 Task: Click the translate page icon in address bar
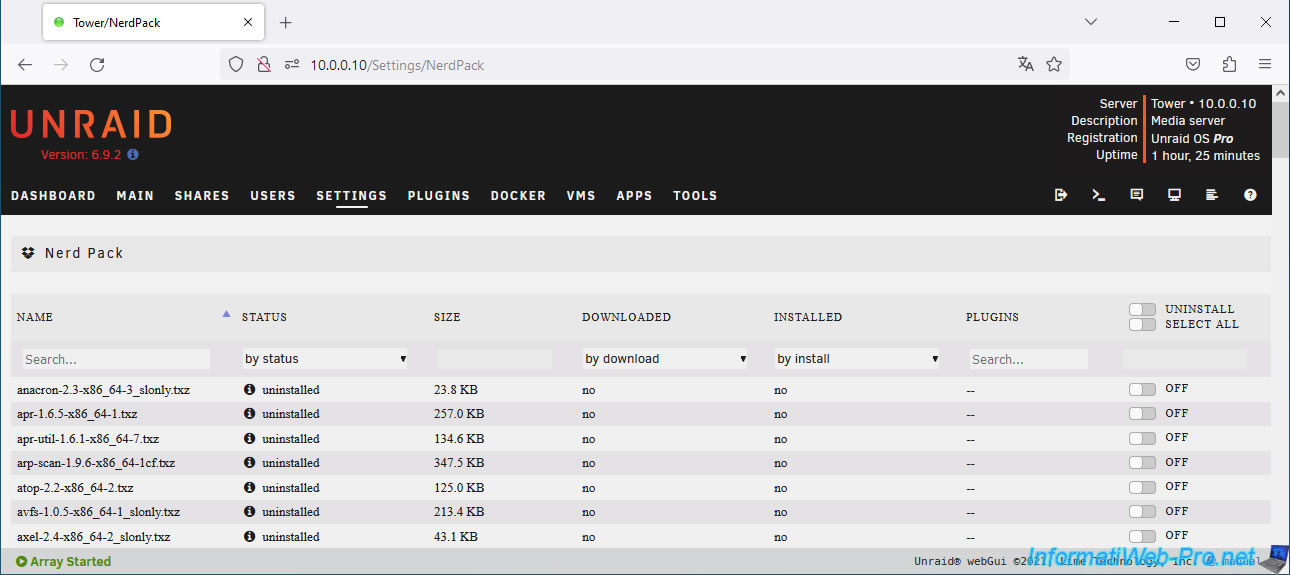[x=1025, y=64]
